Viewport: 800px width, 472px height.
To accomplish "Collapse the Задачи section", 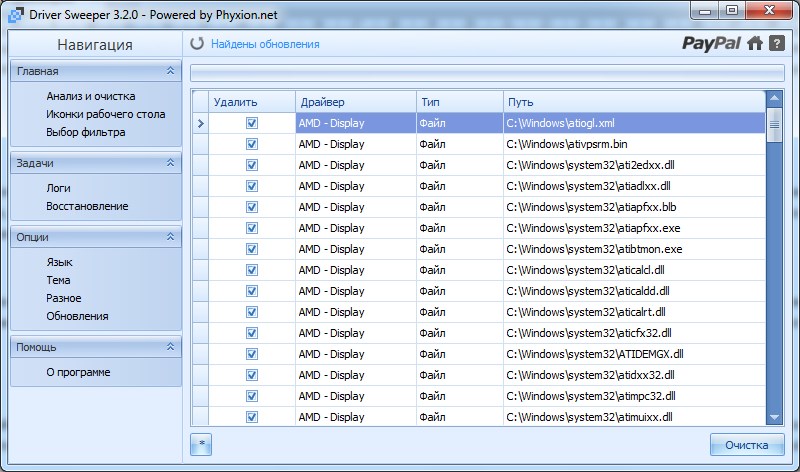I will tap(170, 163).
